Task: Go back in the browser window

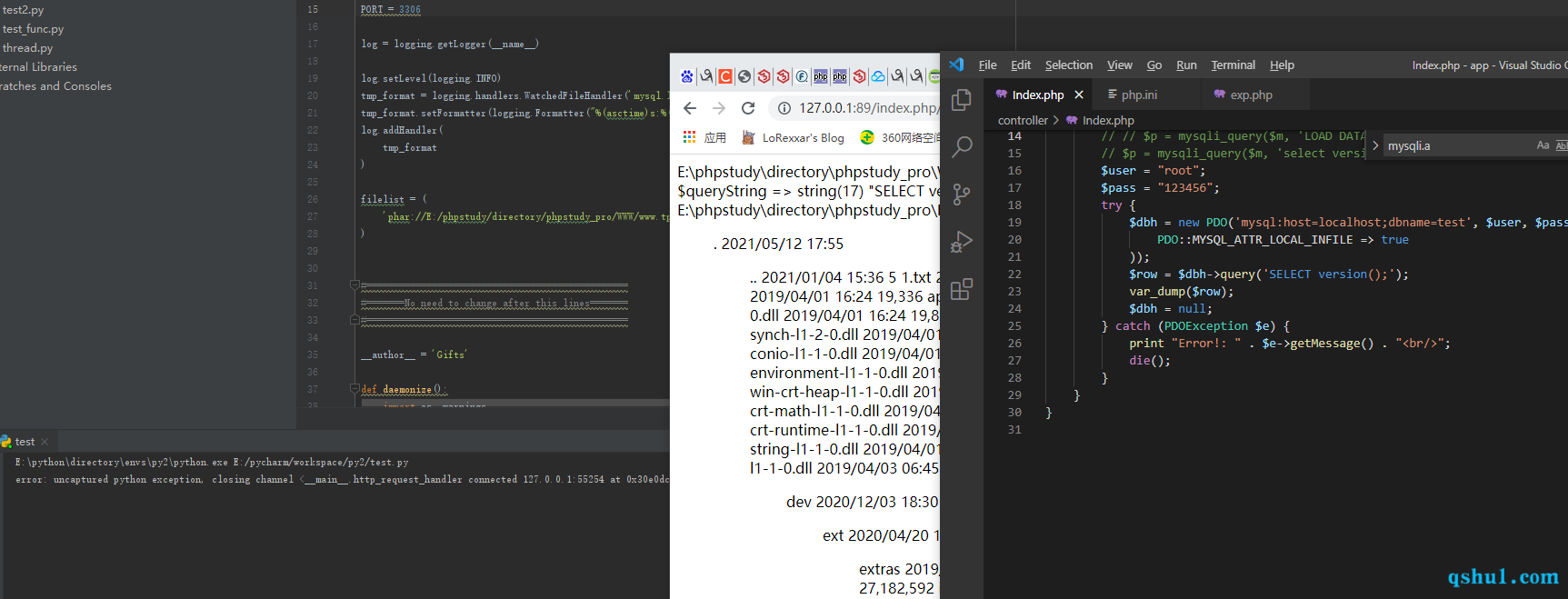Action: click(x=690, y=108)
